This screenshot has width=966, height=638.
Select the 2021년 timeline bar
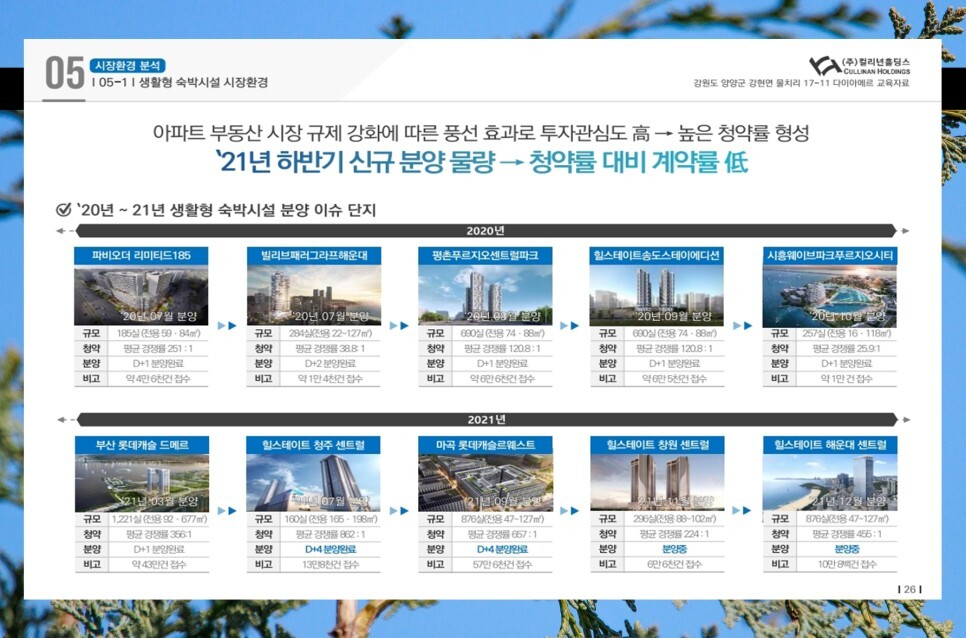pyautogui.click(x=486, y=420)
